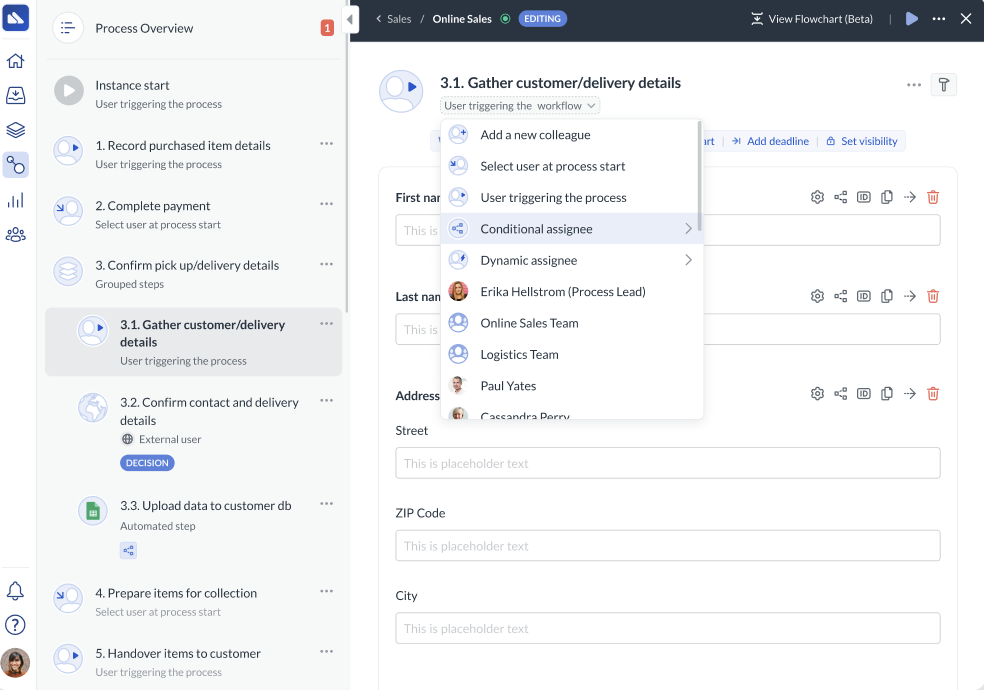Image resolution: width=984 pixels, height=690 pixels.
Task: Assign to Erika Hellstrom (Process Lead)
Action: [570, 292]
